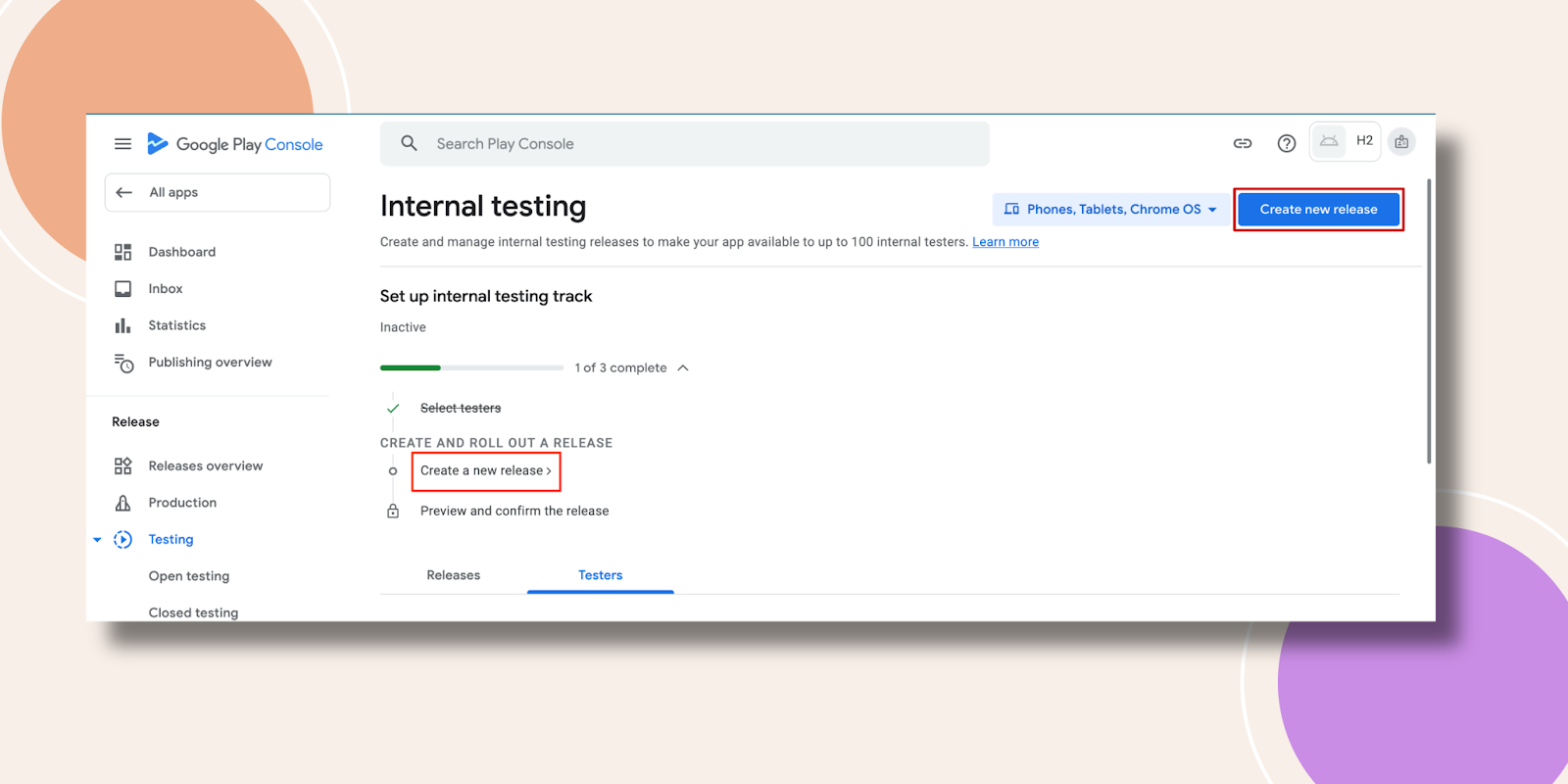This screenshot has height=784, width=1568.
Task: Click the Publishing overview clock icon
Action: point(123,364)
